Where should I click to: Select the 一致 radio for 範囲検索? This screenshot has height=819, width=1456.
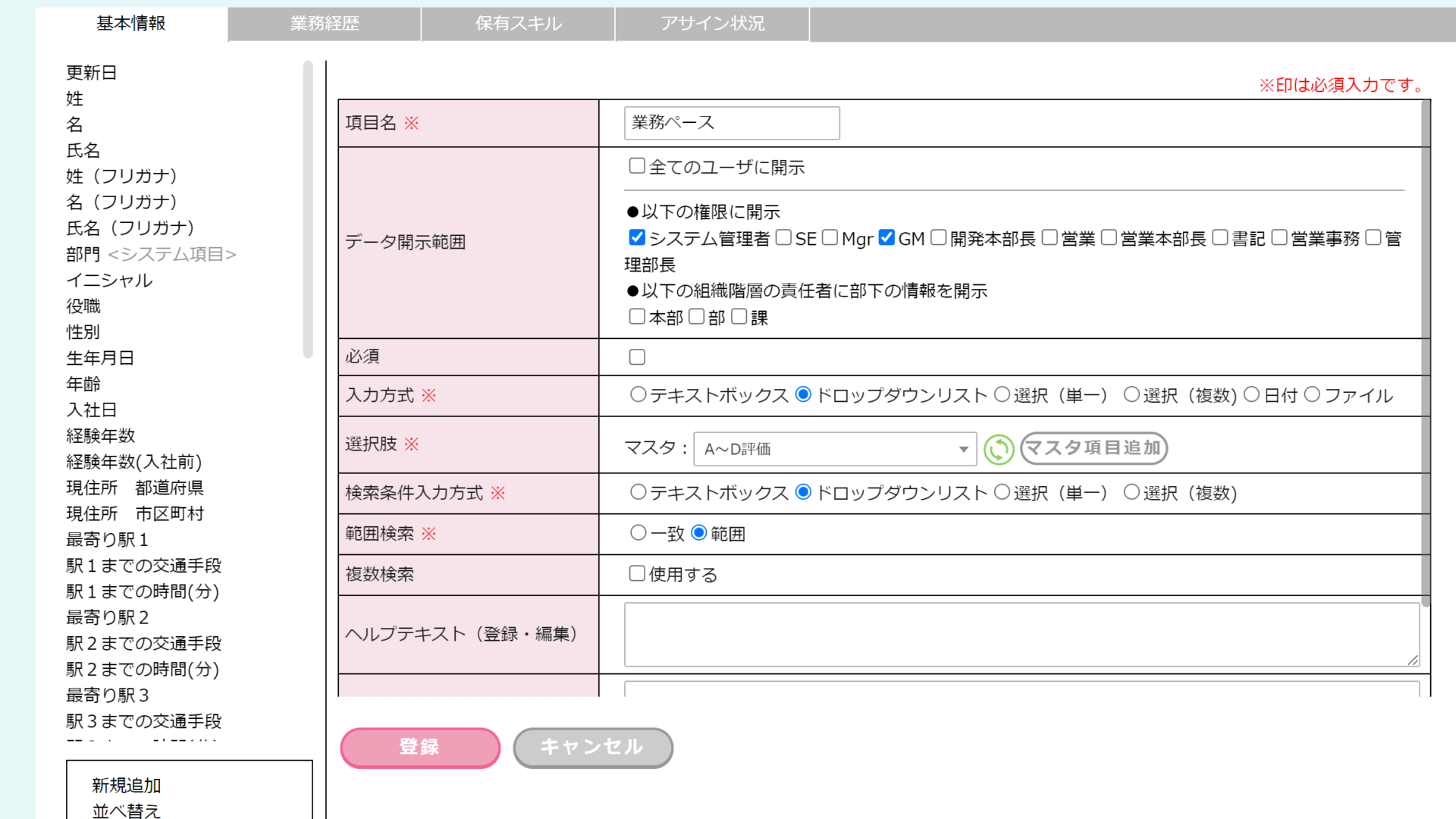point(639,533)
